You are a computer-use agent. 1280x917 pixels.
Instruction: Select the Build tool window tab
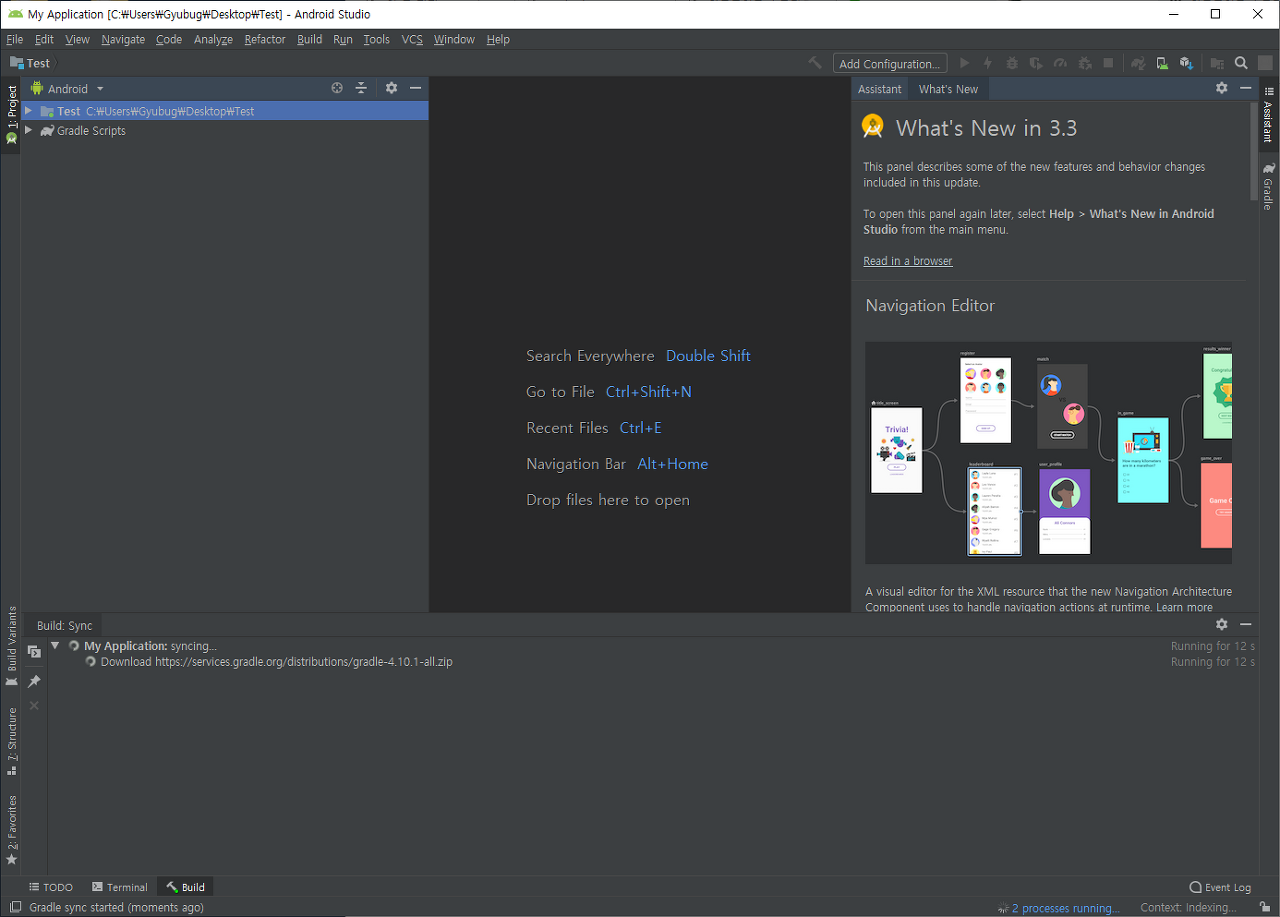185,887
